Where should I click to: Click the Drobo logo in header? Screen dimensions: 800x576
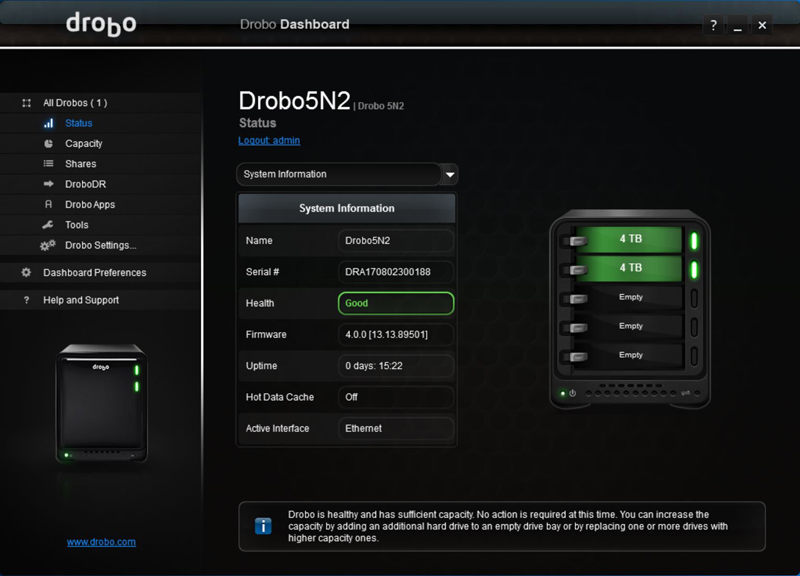point(101,24)
